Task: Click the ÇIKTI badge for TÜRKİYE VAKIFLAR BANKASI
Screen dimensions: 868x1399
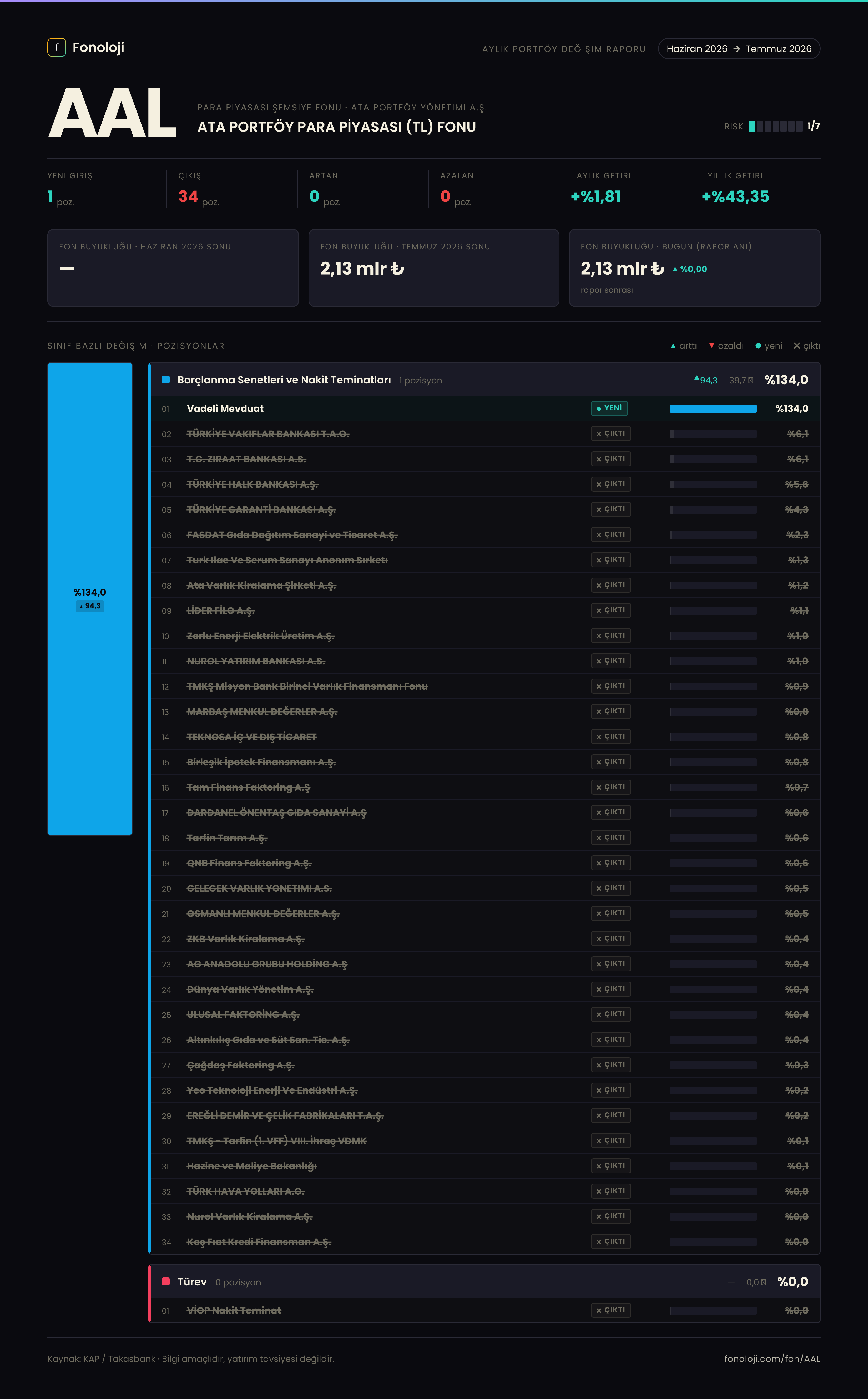Action: [611, 433]
